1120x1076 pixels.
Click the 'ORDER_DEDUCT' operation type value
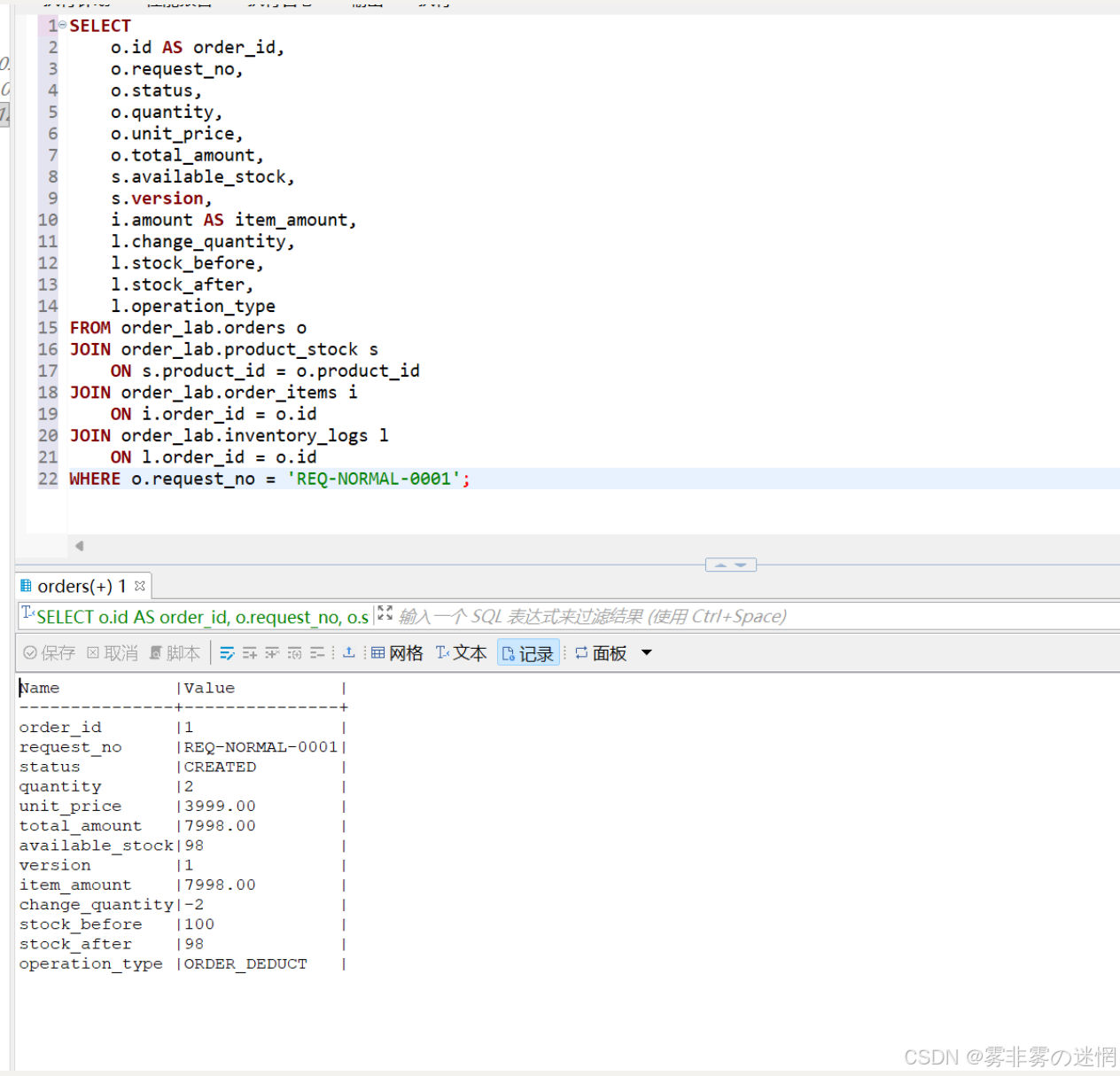pyautogui.click(x=245, y=963)
